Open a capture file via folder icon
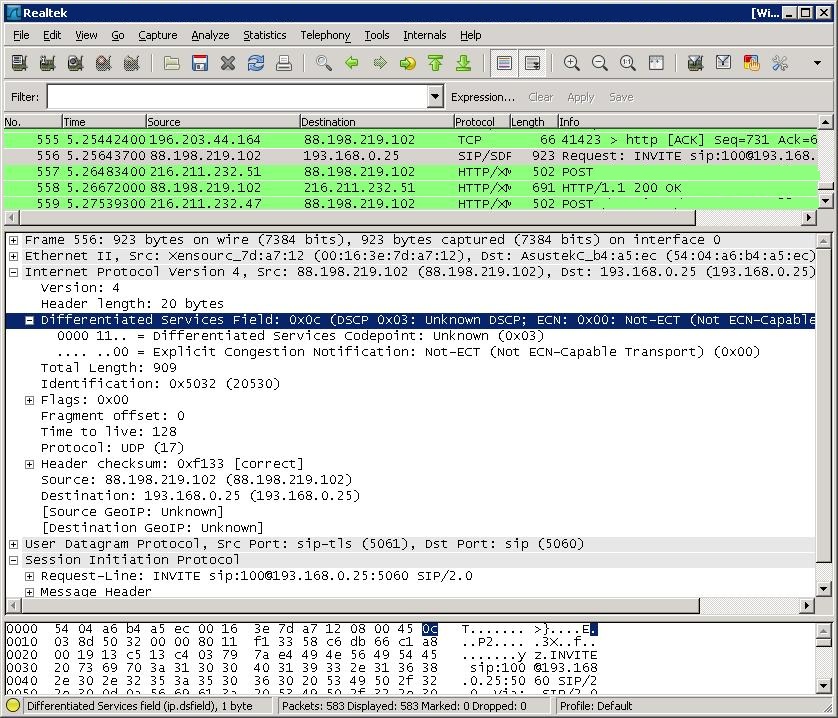Screen dimensions: 838x718 (x=172, y=63)
